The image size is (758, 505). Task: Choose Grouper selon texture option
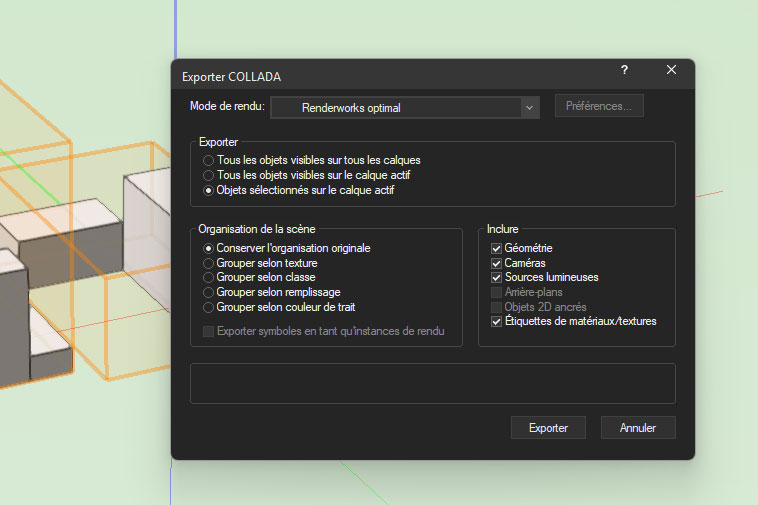tap(208, 263)
